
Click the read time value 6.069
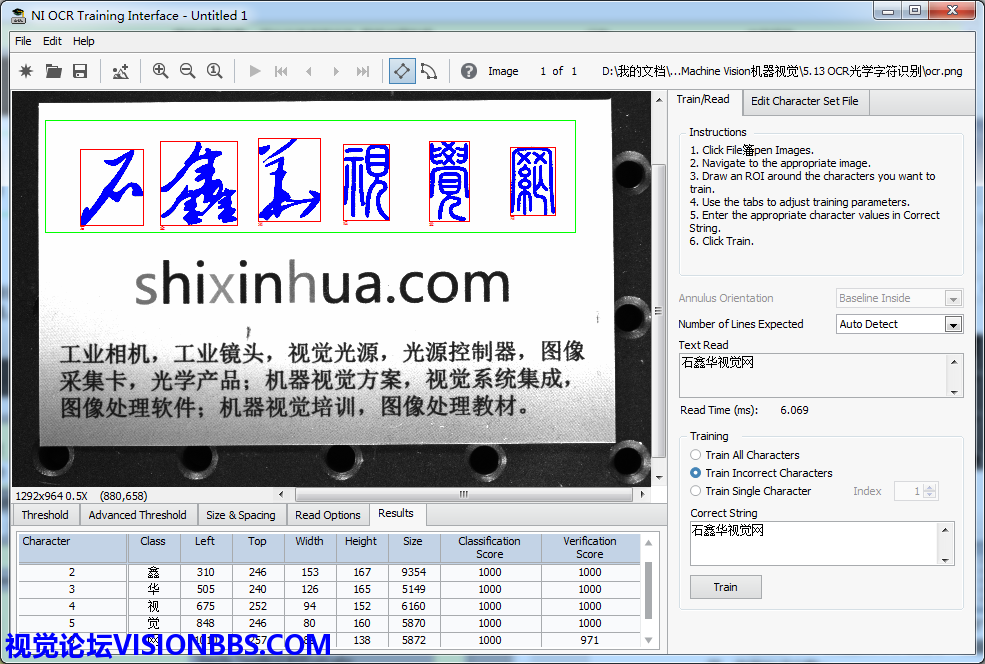point(795,410)
